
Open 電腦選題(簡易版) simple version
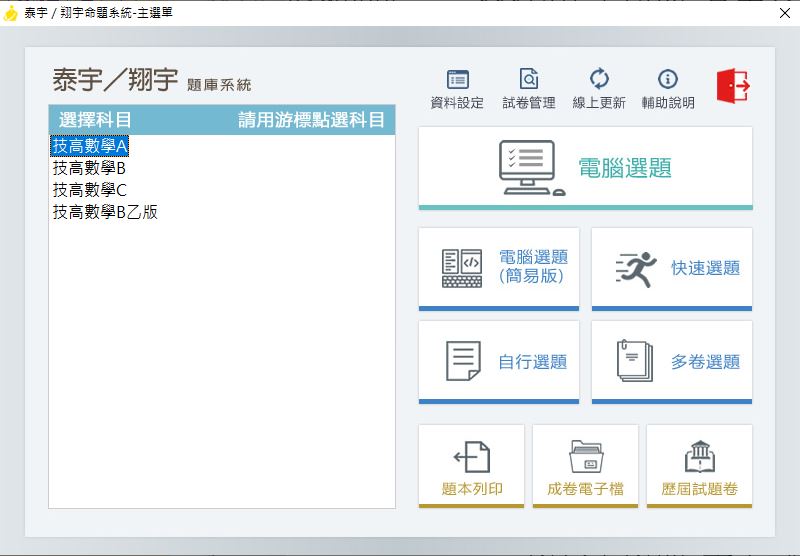click(499, 269)
